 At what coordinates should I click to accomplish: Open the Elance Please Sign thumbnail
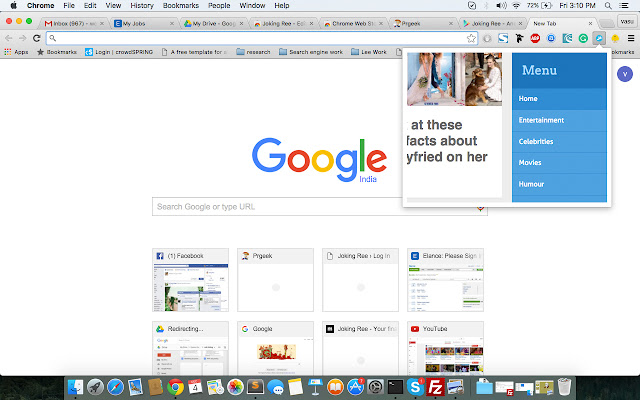coord(445,280)
